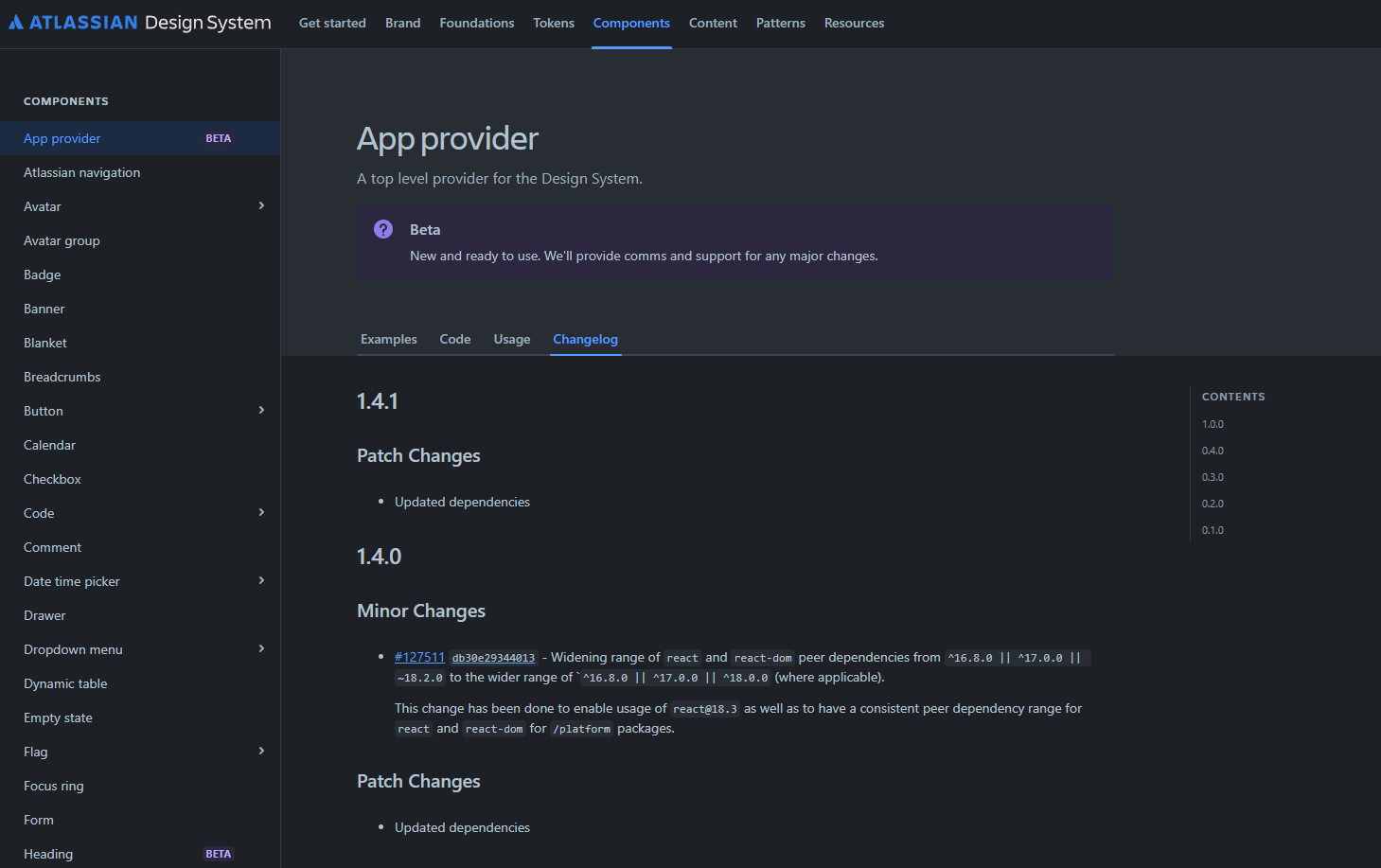Viewport: 1381px width, 868px height.
Task: Expand the Flag submenu chevron
Action: [262, 751]
